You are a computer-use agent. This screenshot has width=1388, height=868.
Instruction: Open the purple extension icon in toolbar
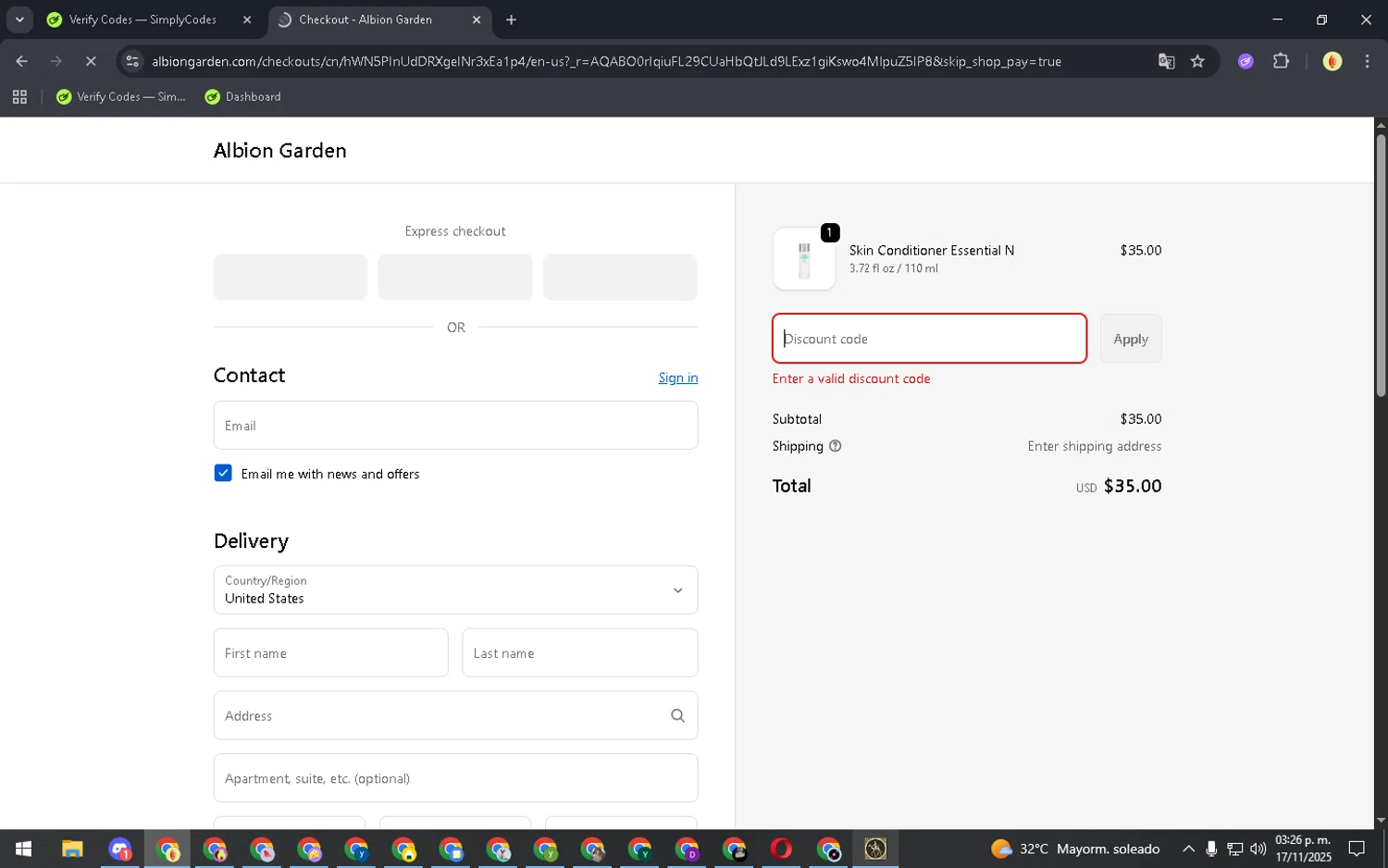coord(1245,61)
